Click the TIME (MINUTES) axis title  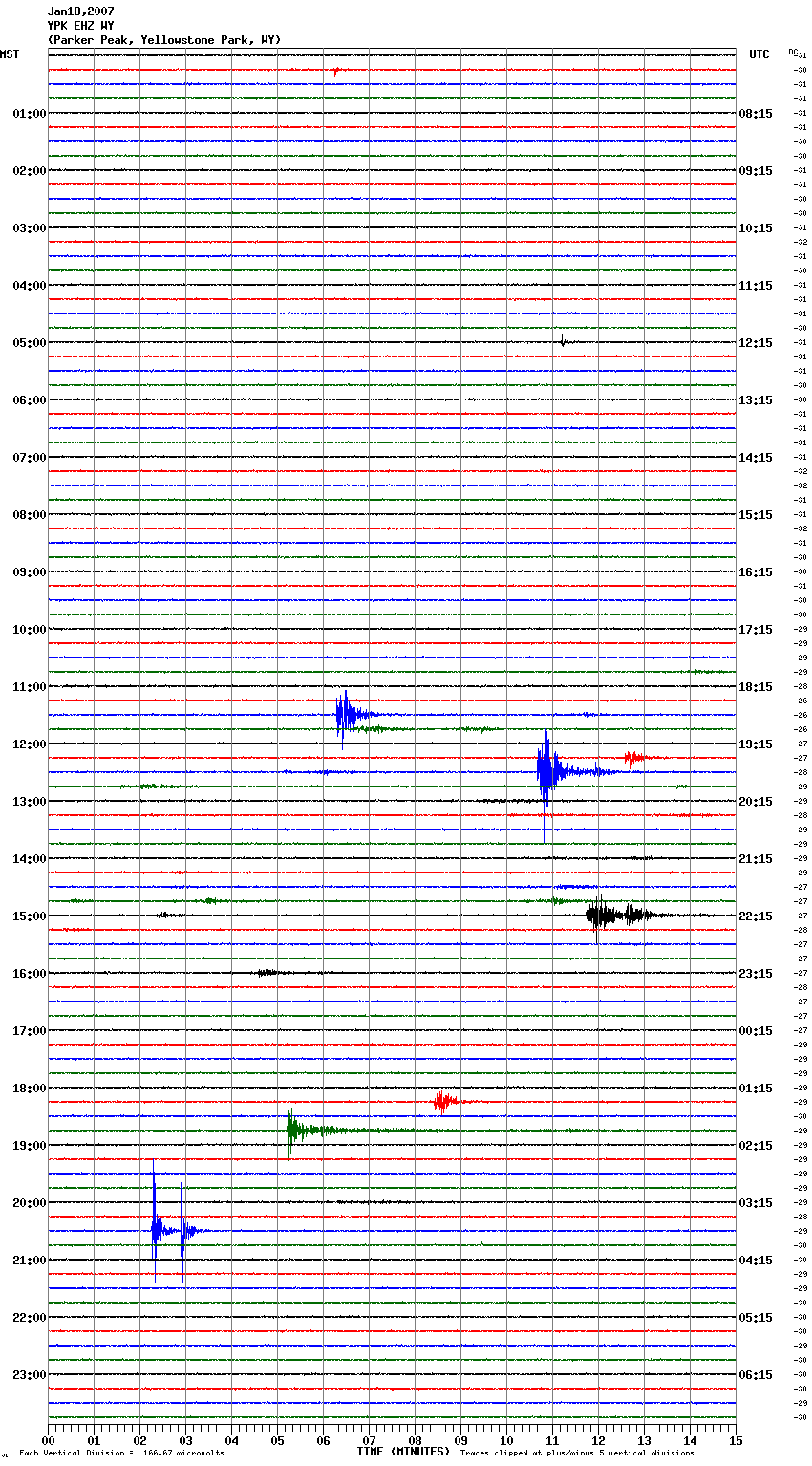[403, 1452]
